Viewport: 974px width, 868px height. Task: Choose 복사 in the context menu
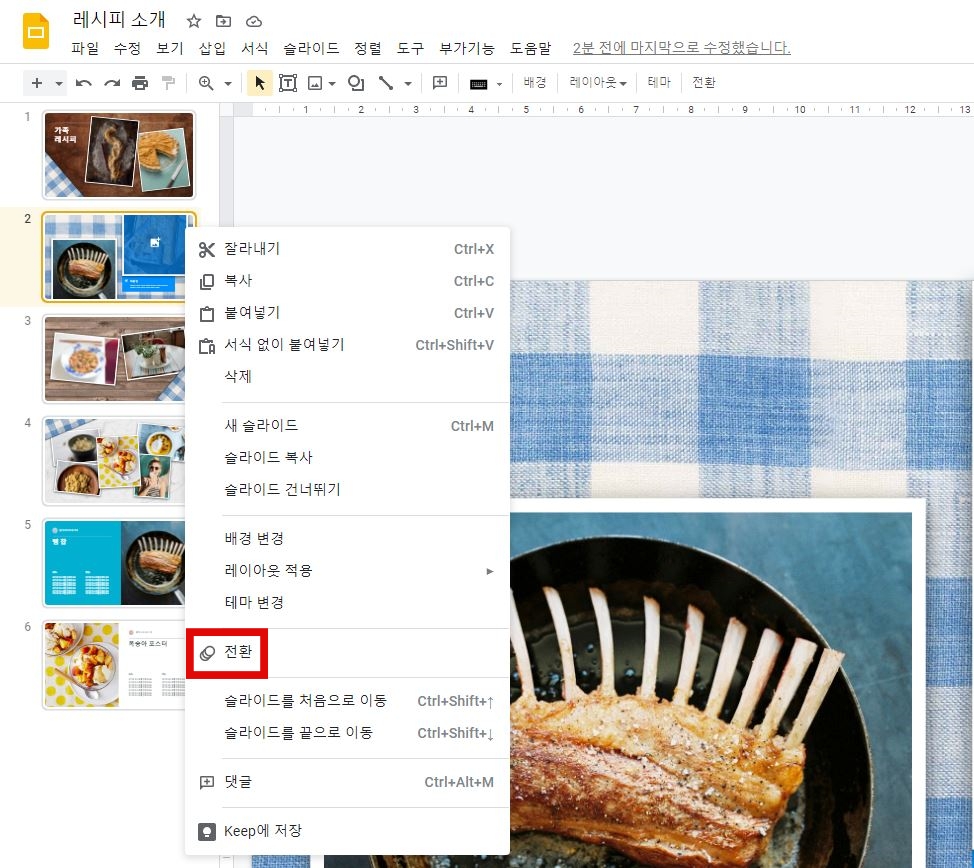347,281
